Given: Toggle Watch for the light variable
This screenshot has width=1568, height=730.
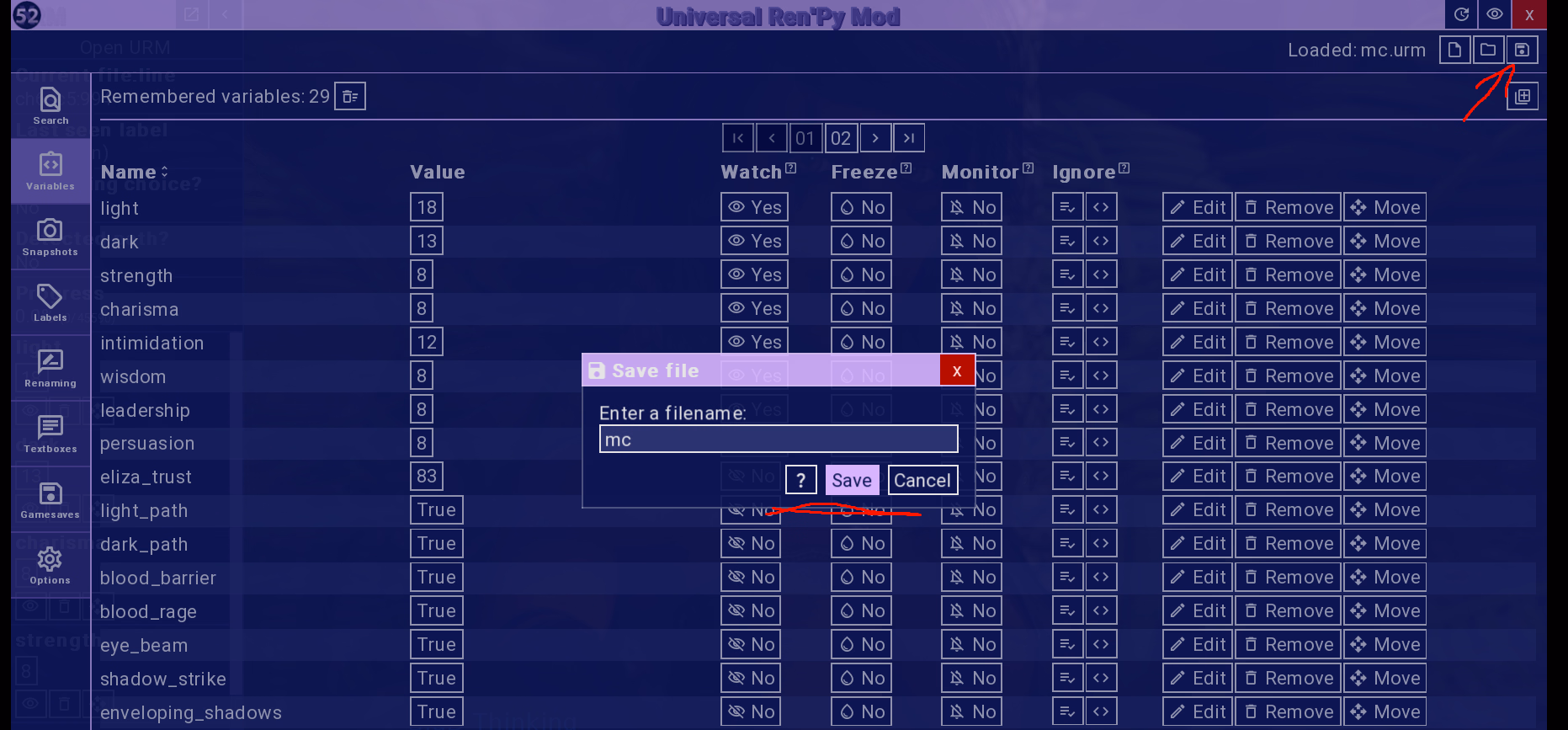Looking at the screenshot, I should 755,207.
